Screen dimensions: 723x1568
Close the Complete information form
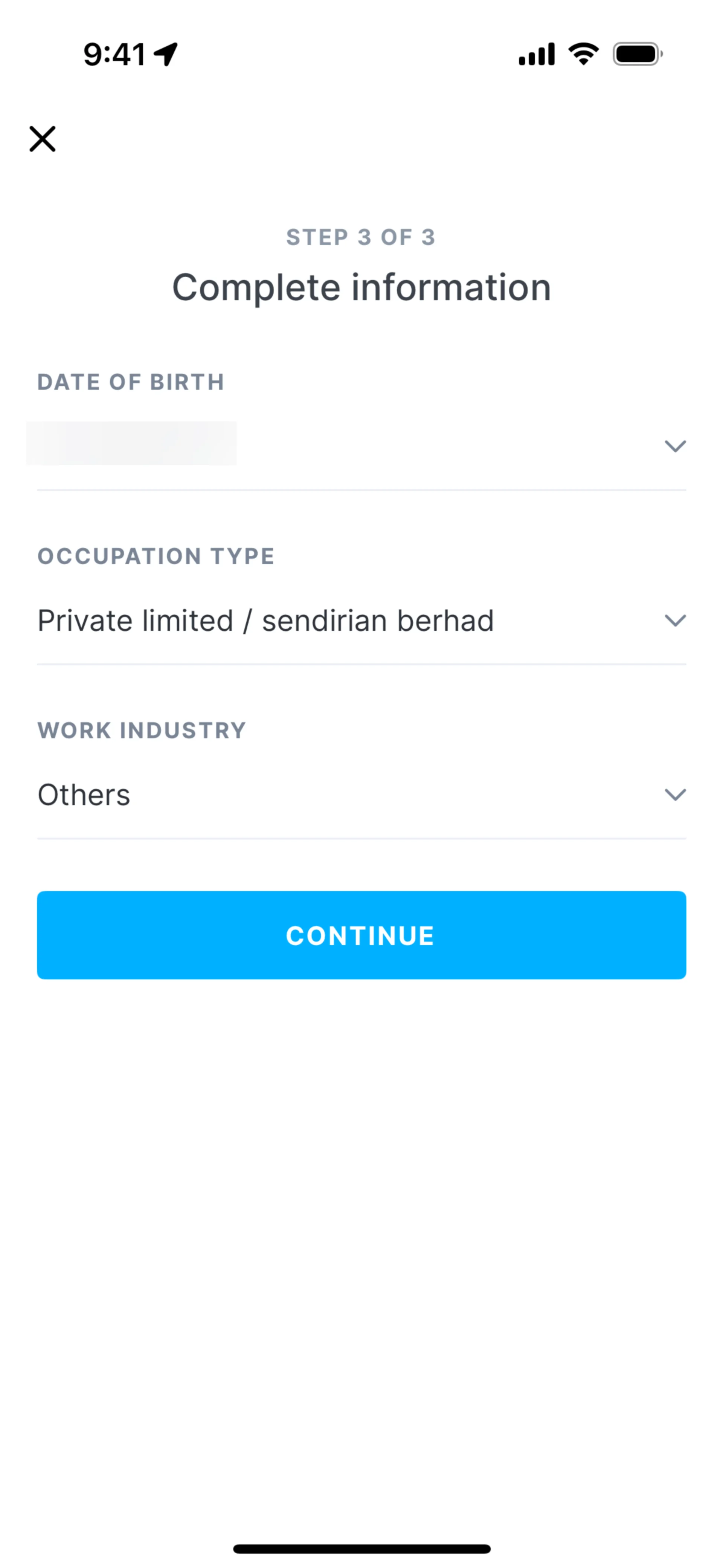click(43, 139)
